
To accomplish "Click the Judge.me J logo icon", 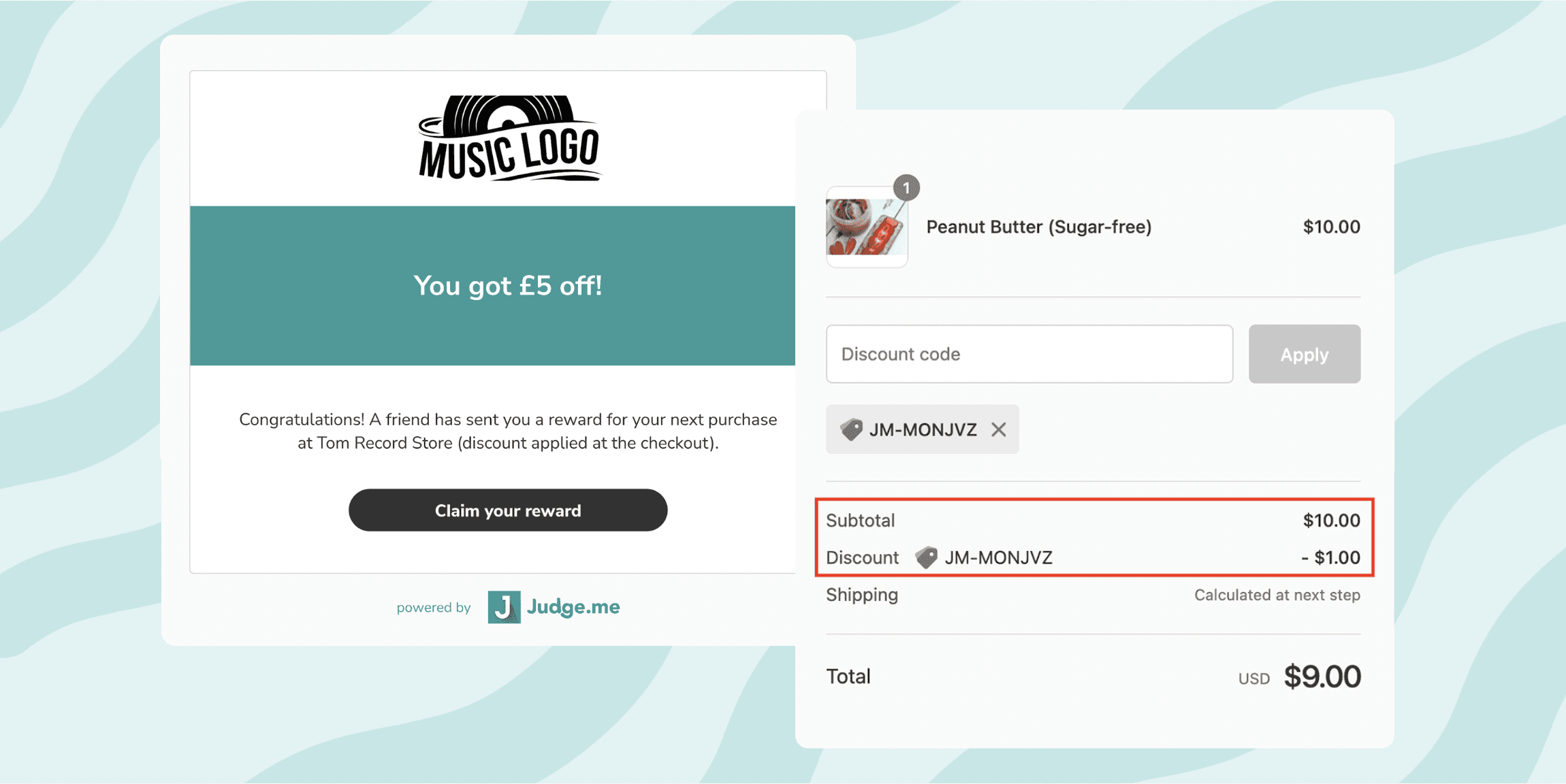I will click(x=504, y=607).
